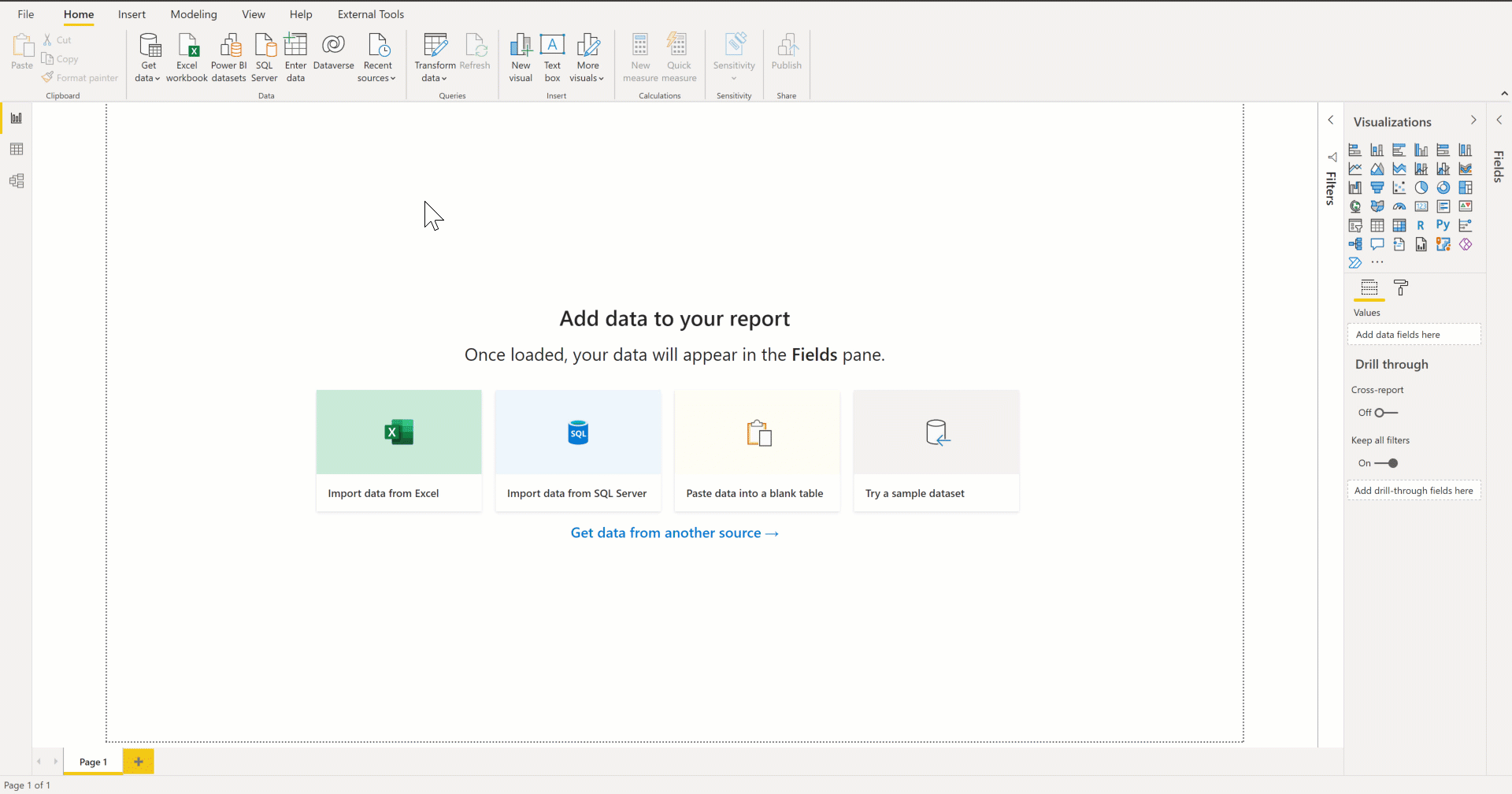Open Get more visuals ellipsis
The image size is (1512, 794).
(1377, 262)
